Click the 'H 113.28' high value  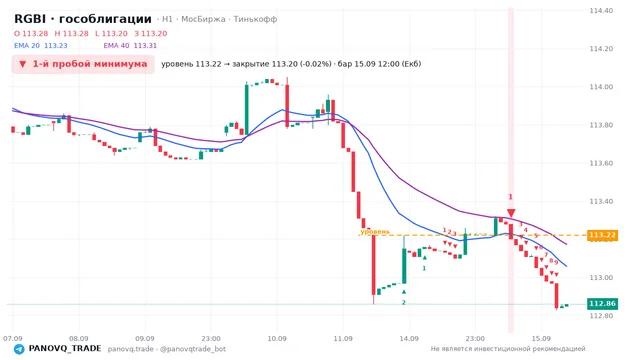[x=71, y=33]
